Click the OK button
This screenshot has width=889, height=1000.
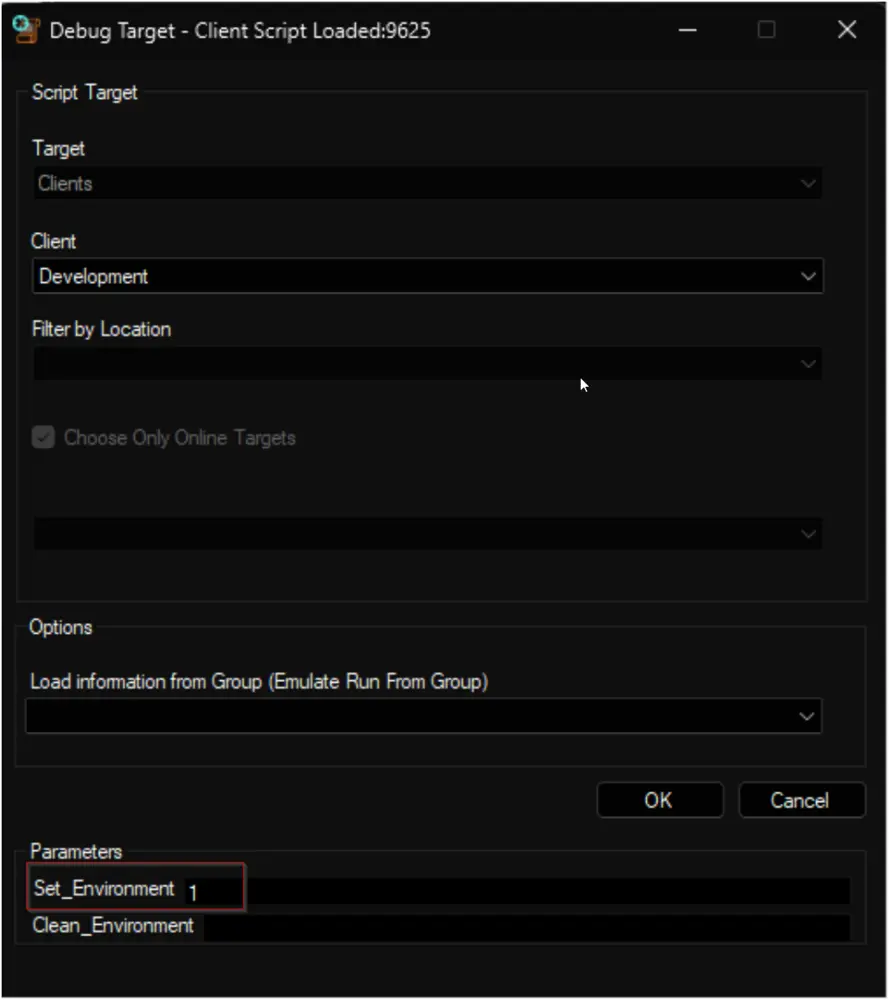click(660, 800)
